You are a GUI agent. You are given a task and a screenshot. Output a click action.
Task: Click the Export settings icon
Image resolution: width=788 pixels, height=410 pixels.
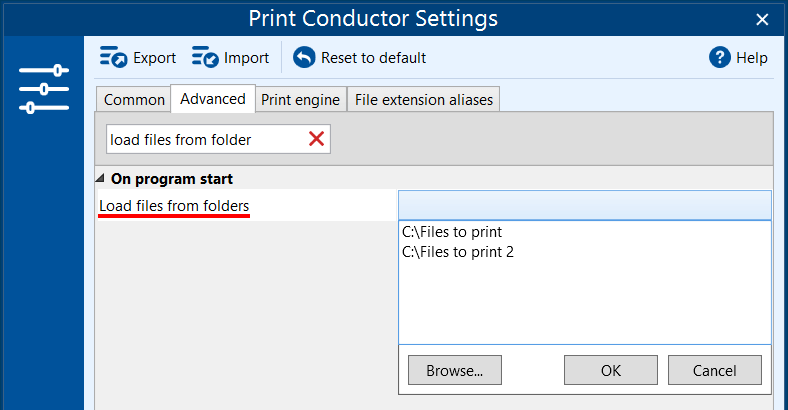coord(113,57)
